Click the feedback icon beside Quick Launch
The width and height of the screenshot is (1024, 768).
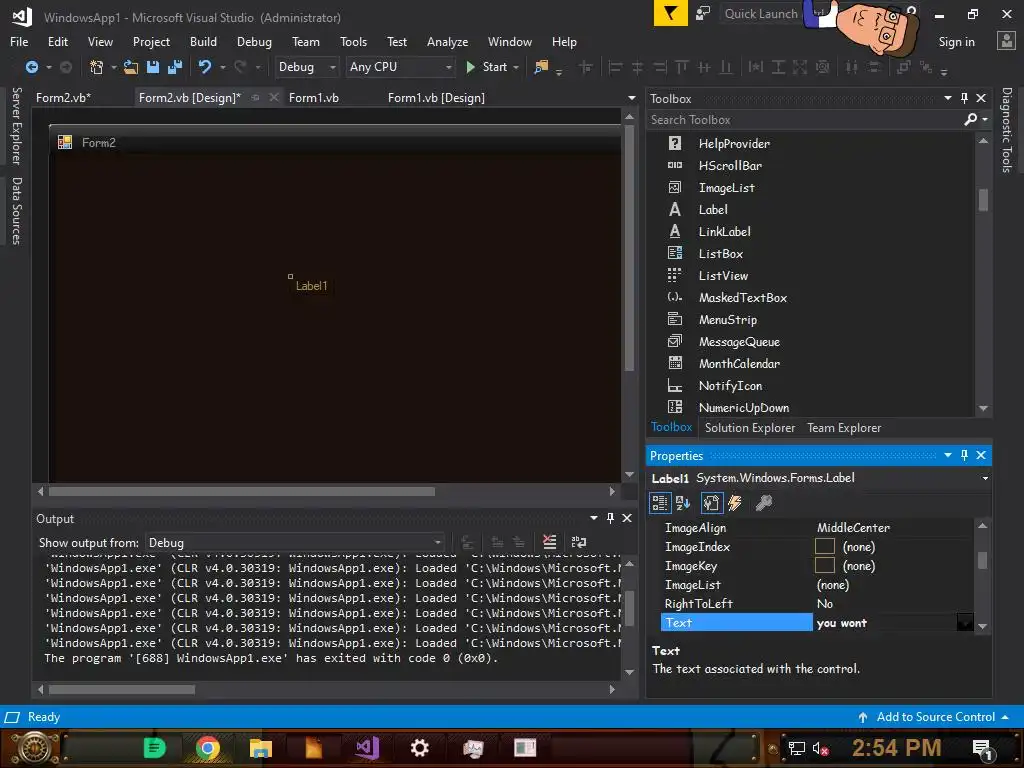click(703, 13)
